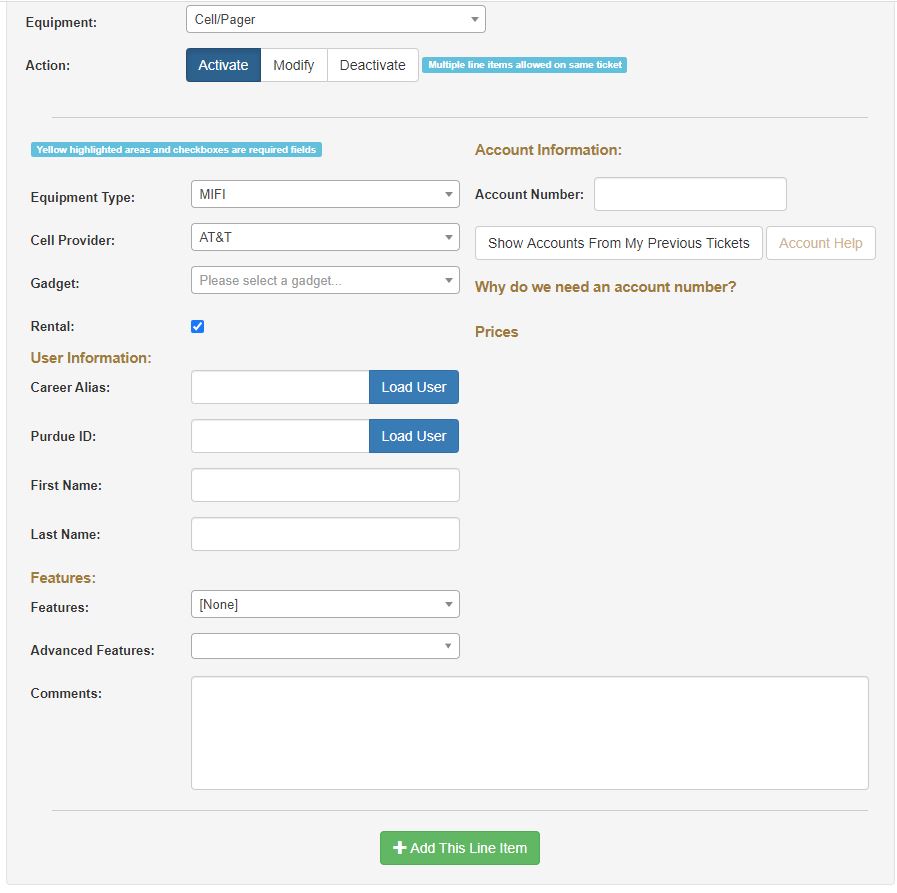Switch action to Modify
The image size is (897, 893).
pos(294,65)
